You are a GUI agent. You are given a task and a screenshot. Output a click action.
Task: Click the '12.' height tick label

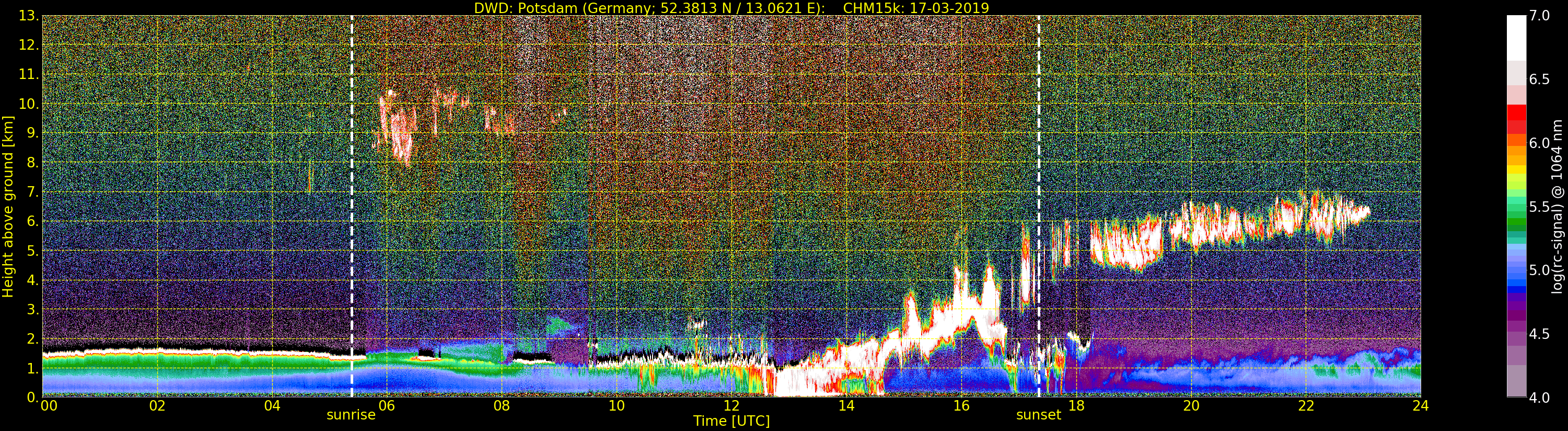click(x=29, y=45)
